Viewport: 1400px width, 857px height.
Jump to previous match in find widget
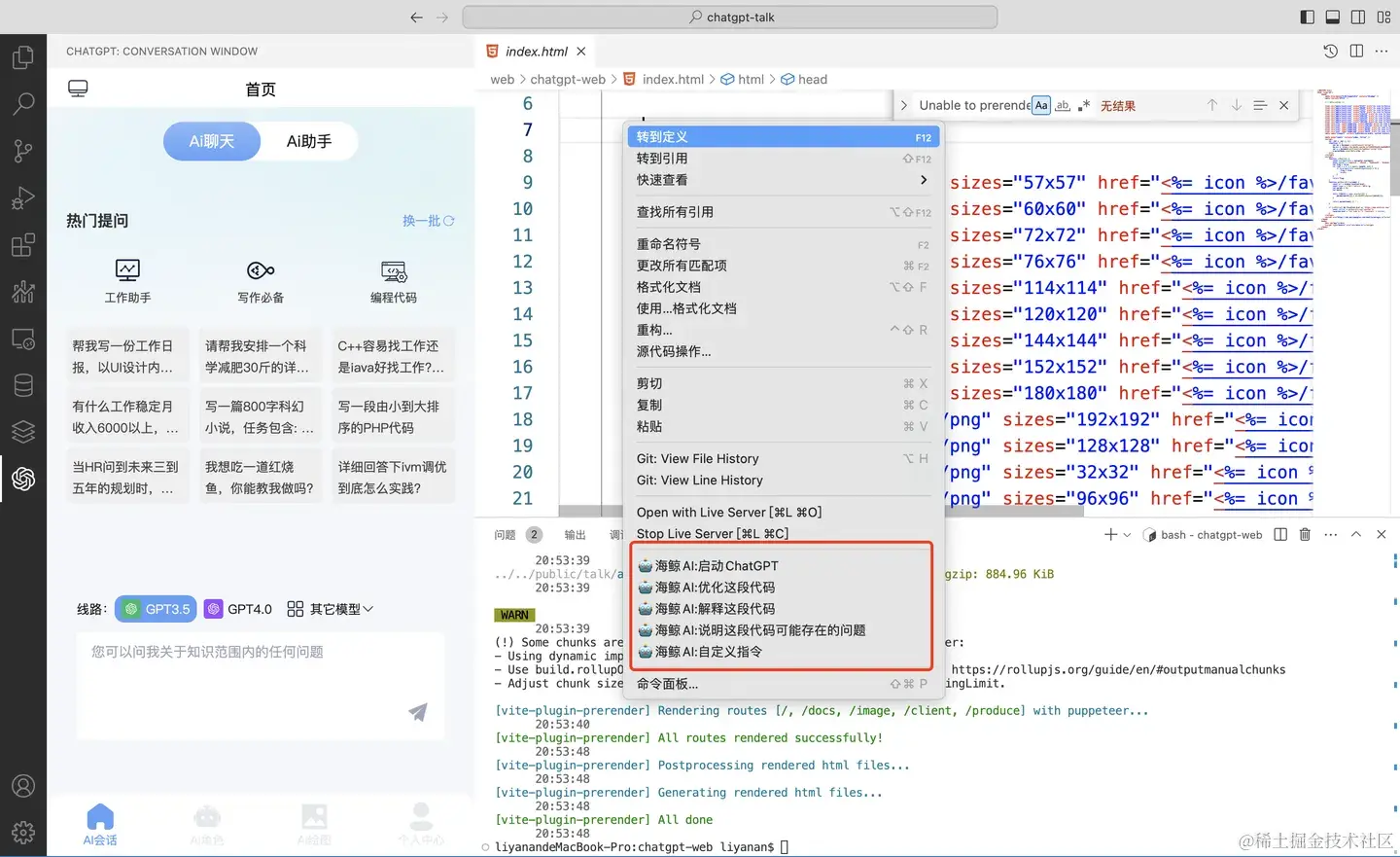click(x=1211, y=105)
